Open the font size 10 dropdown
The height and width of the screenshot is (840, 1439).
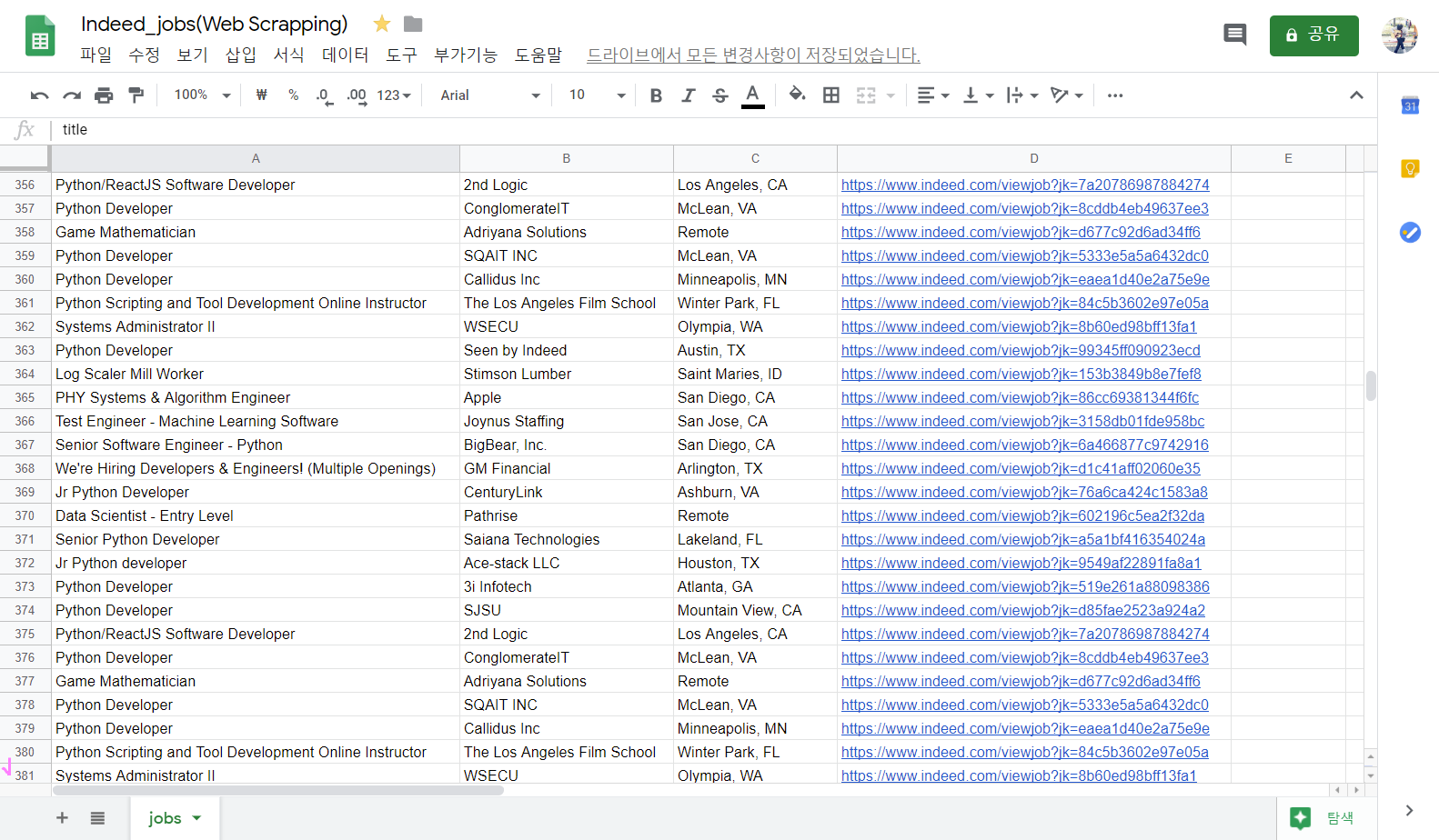tap(597, 95)
